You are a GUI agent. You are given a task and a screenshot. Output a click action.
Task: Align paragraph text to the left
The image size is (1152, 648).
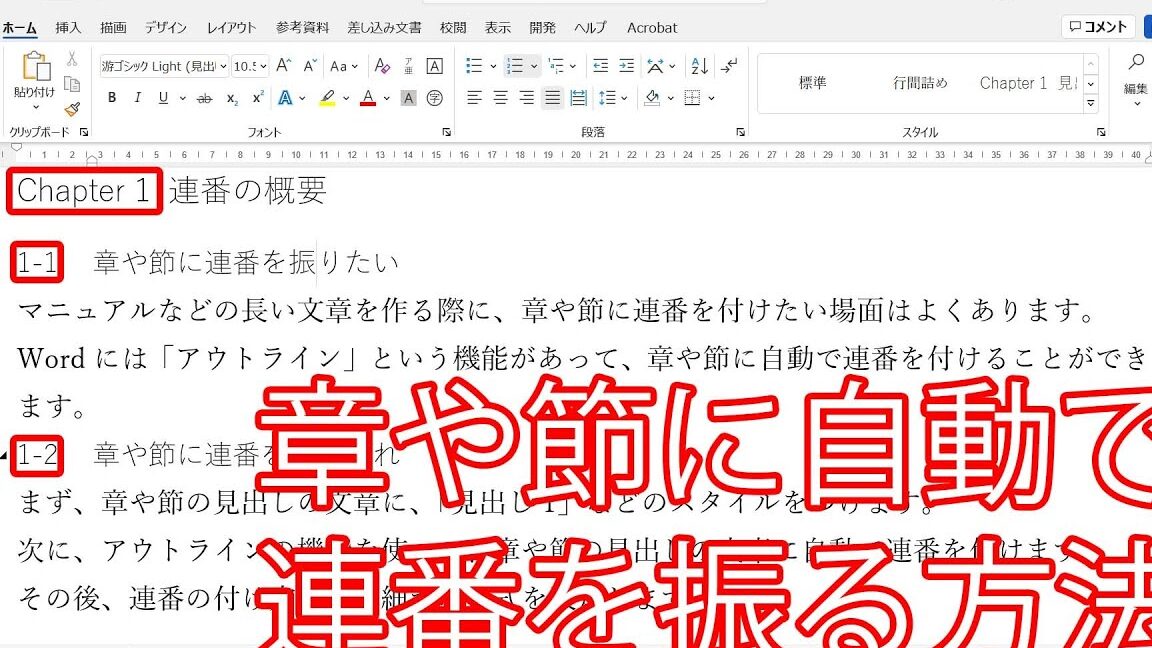(x=475, y=98)
